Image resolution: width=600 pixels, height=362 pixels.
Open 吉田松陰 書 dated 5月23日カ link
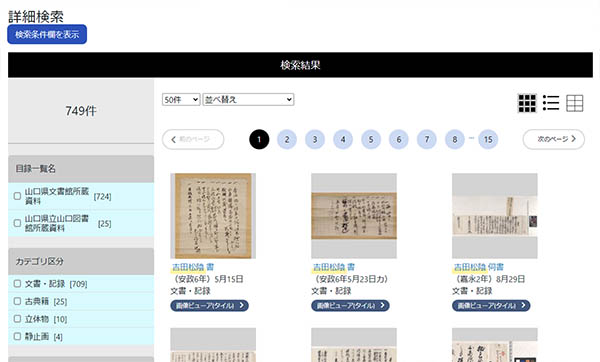pos(334,267)
